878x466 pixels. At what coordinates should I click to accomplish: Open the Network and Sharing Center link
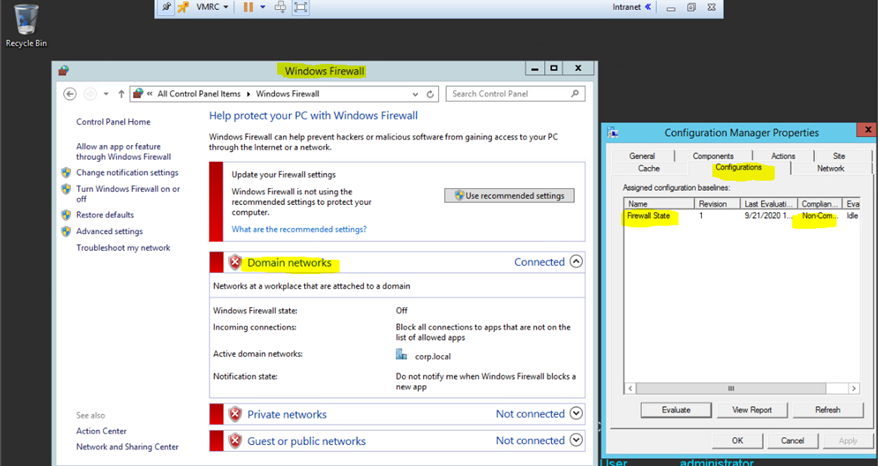(127, 446)
